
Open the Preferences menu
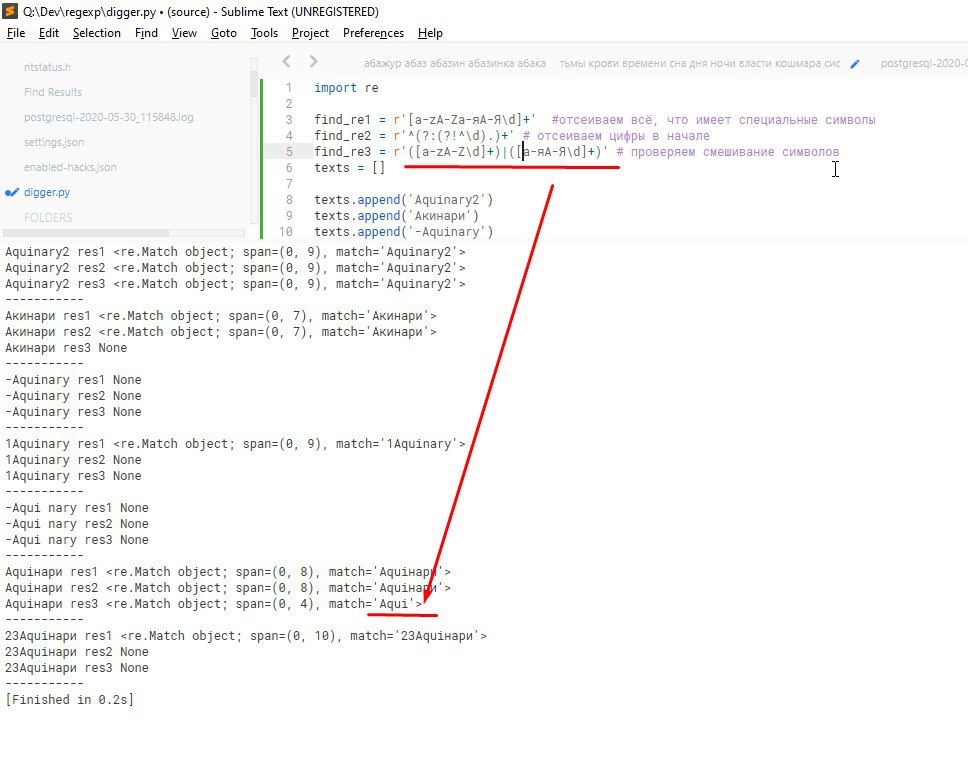(373, 33)
